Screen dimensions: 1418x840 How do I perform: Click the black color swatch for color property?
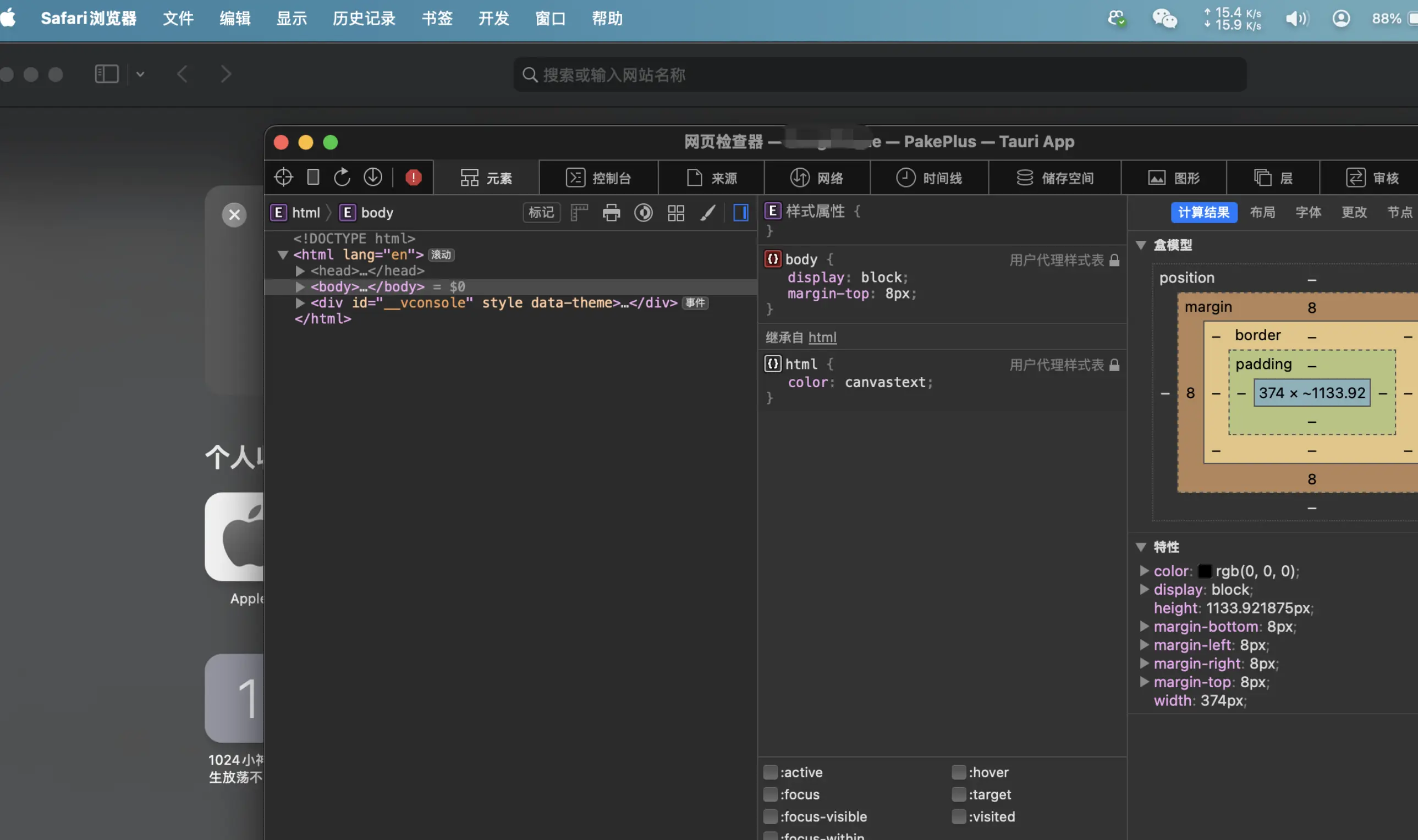[x=1205, y=571]
